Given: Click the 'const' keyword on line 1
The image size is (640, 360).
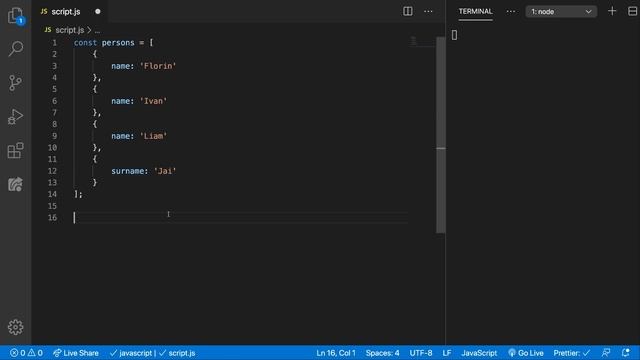Looking at the screenshot, I should [85, 42].
